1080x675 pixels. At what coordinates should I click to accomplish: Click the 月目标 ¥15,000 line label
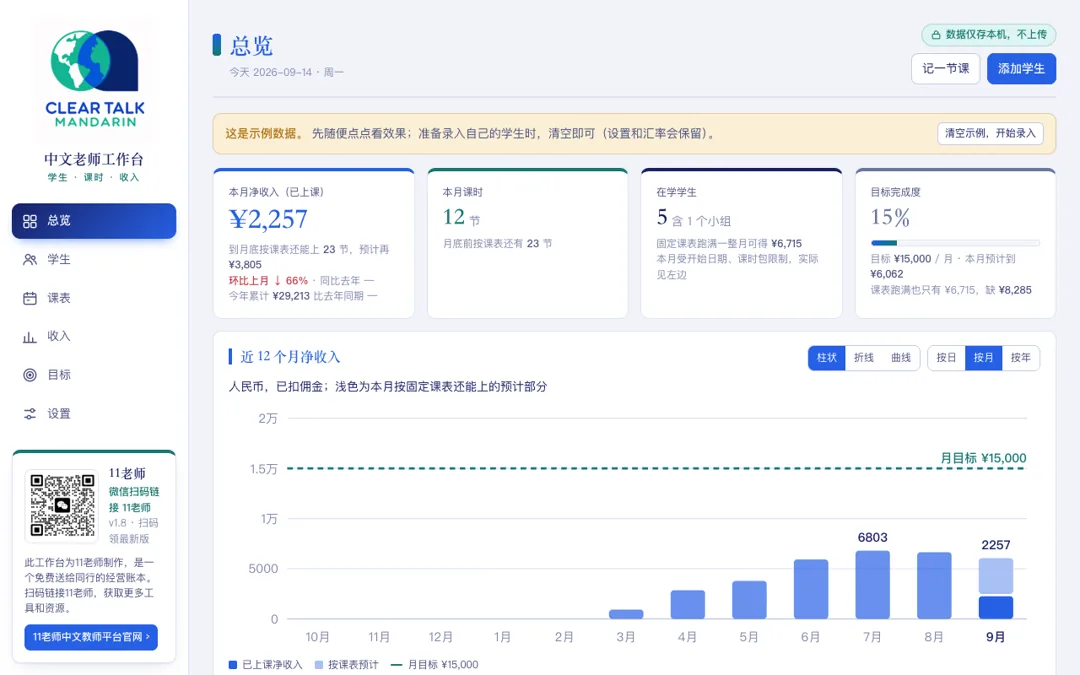(983, 458)
